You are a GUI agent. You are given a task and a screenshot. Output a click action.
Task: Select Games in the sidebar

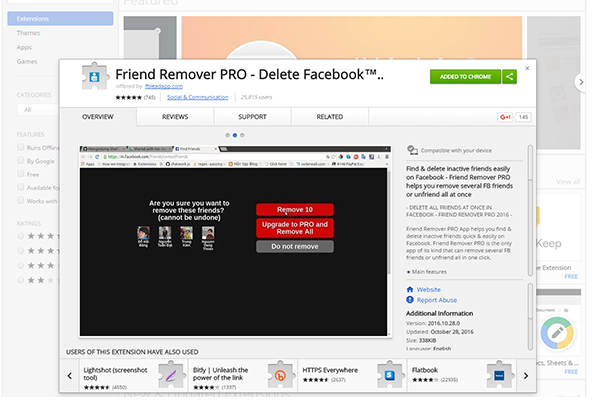click(x=27, y=62)
